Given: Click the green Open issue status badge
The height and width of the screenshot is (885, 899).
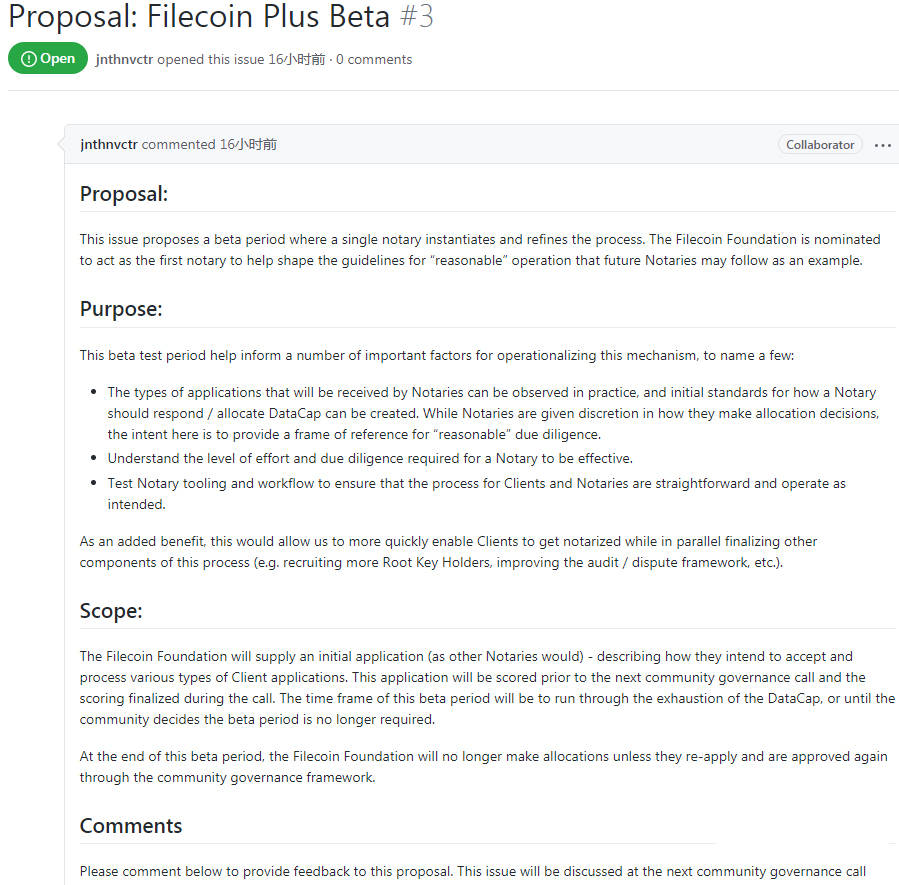Looking at the screenshot, I should click(48, 59).
